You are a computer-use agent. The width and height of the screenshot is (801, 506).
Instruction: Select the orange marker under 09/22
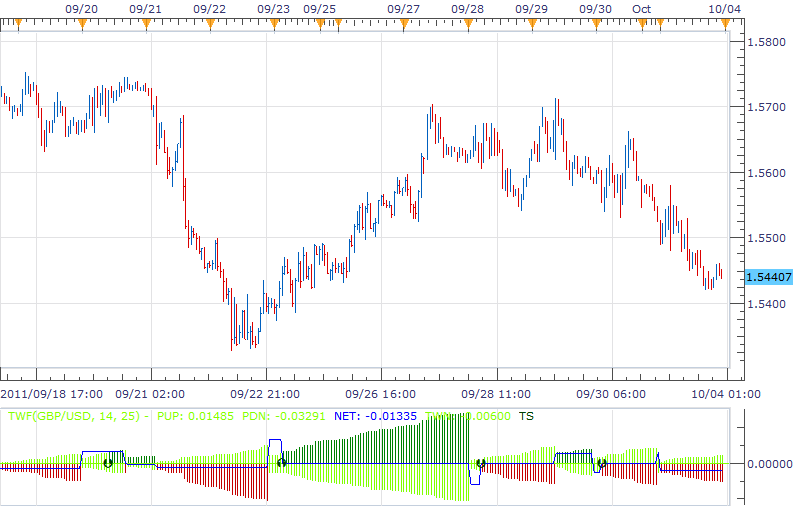pos(210,23)
